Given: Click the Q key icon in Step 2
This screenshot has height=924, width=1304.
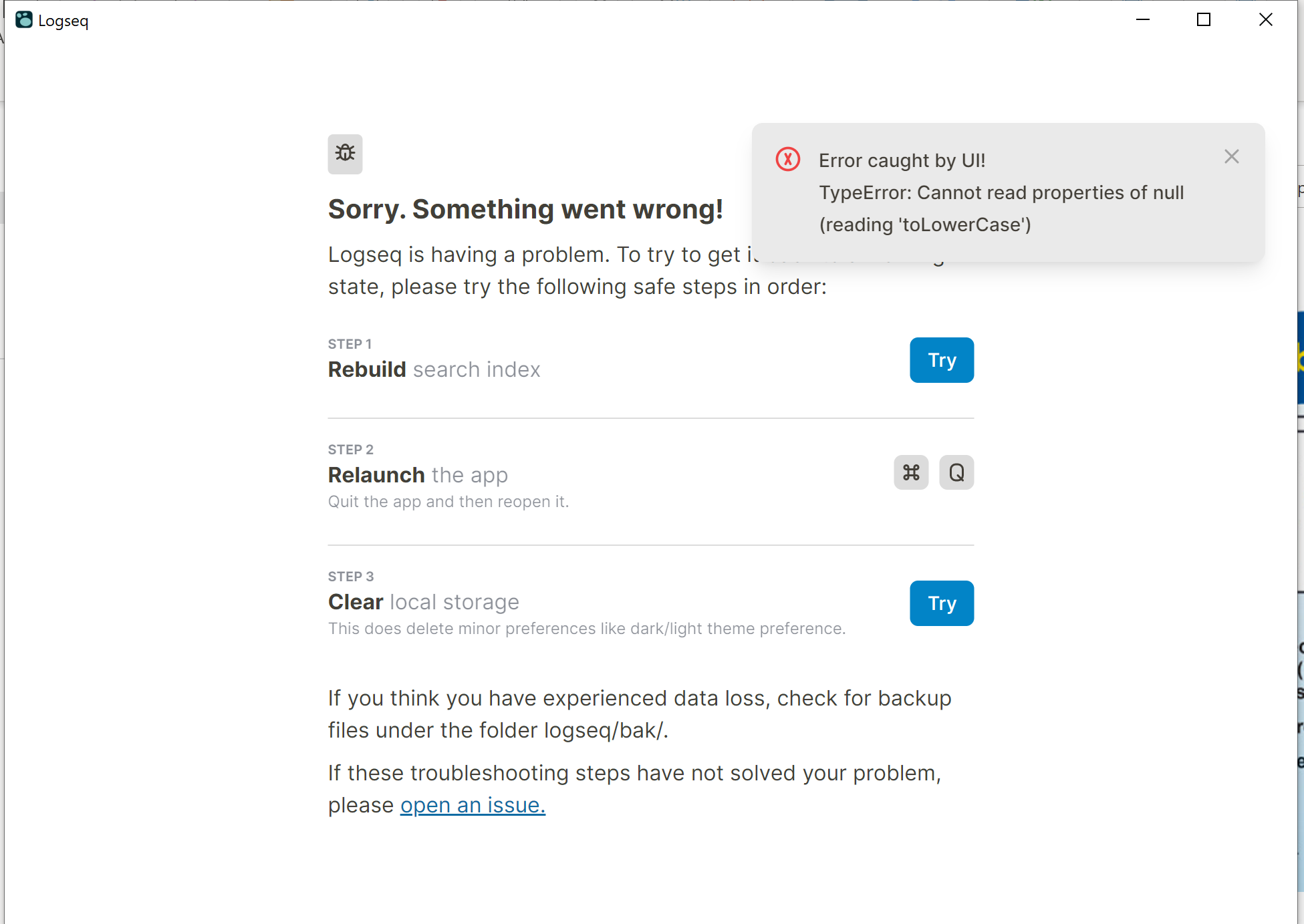Looking at the screenshot, I should pos(956,472).
